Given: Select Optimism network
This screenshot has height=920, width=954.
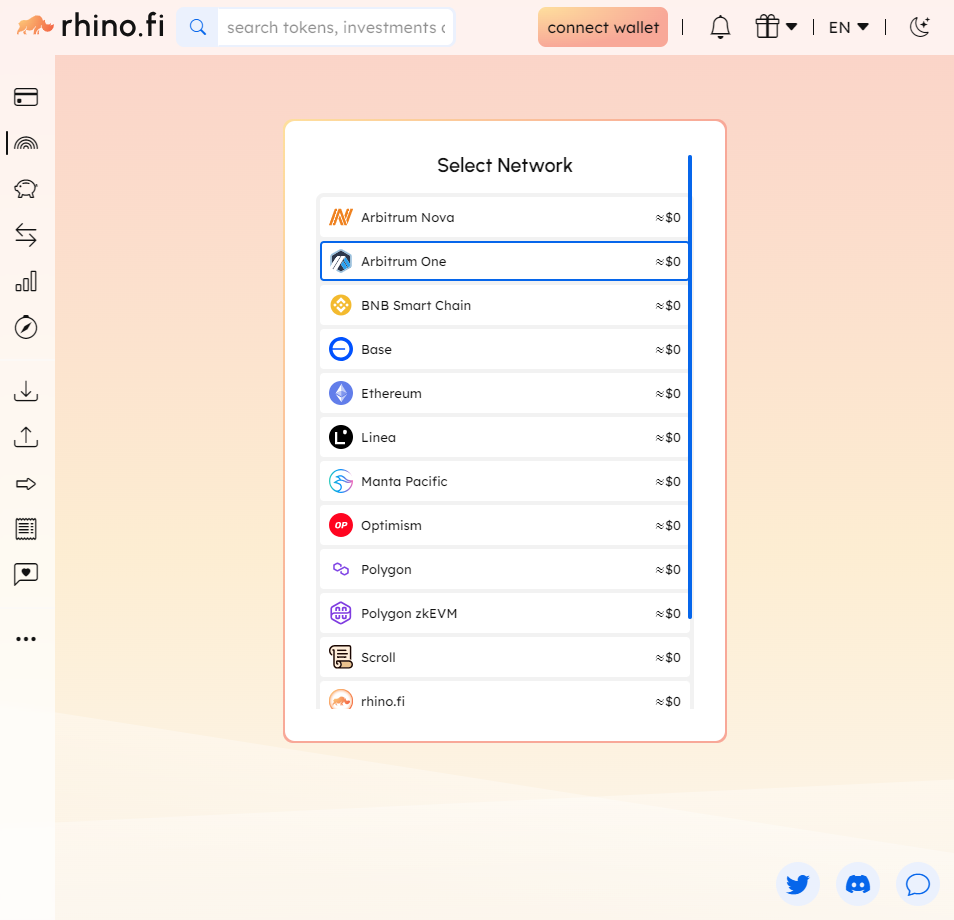Looking at the screenshot, I should coord(504,525).
